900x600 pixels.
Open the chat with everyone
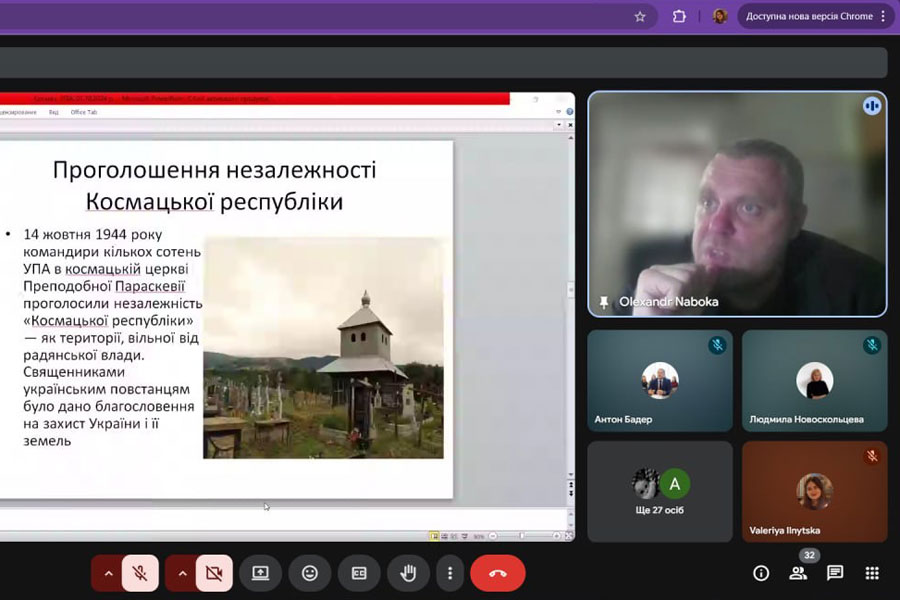coord(835,573)
